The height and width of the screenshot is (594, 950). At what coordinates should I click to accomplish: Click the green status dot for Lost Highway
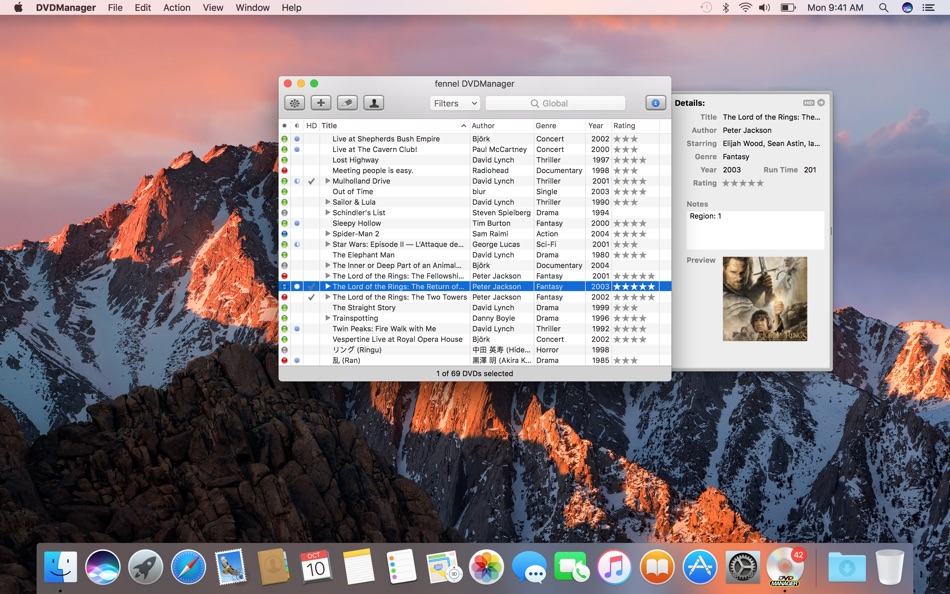coord(284,160)
